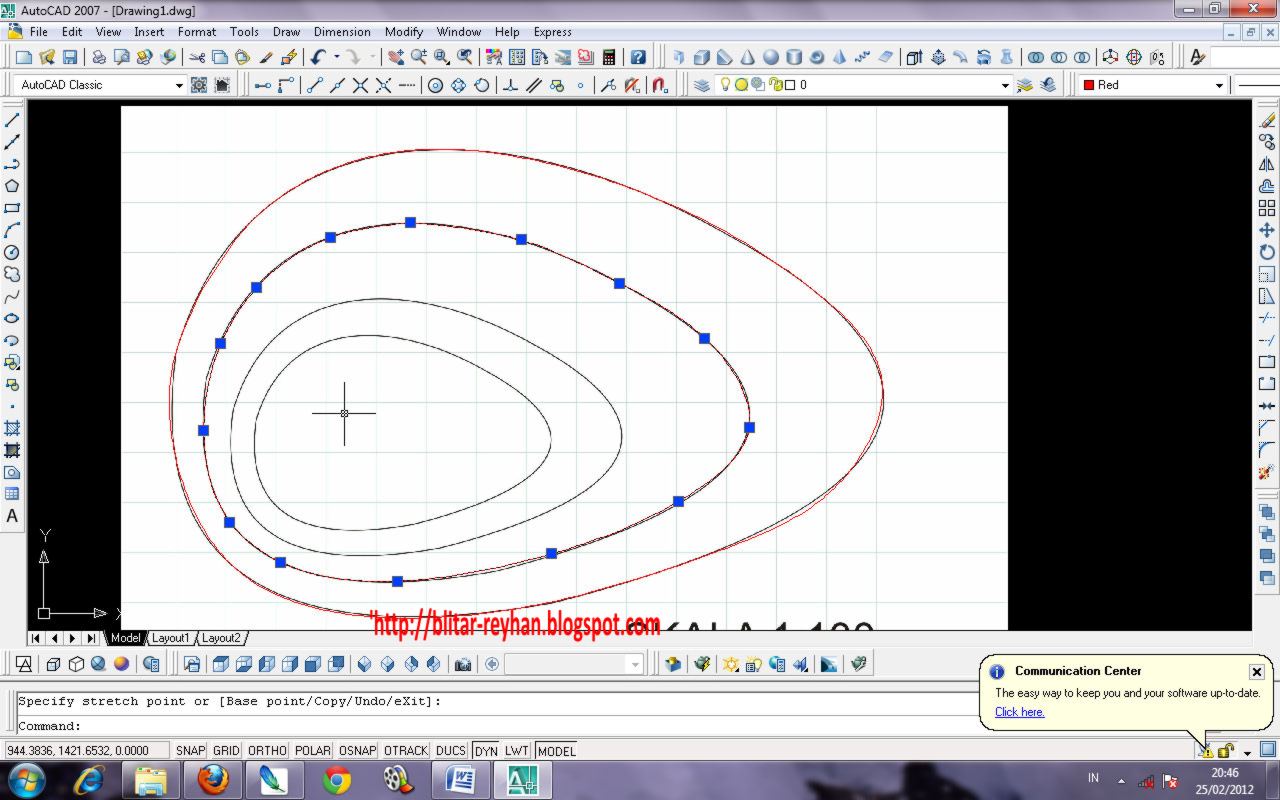
Task: Click the Erase tool in the Modify toolbar
Action: 1267,120
